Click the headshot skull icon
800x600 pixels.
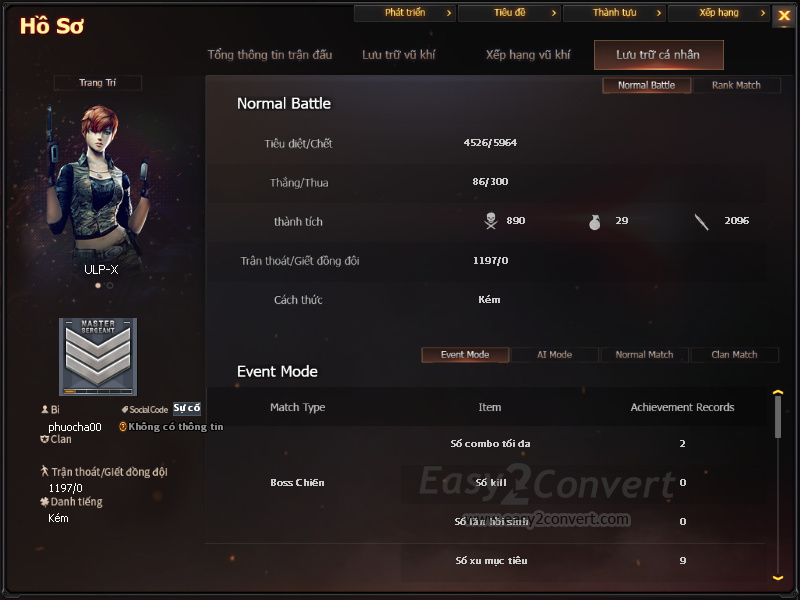[x=491, y=221]
